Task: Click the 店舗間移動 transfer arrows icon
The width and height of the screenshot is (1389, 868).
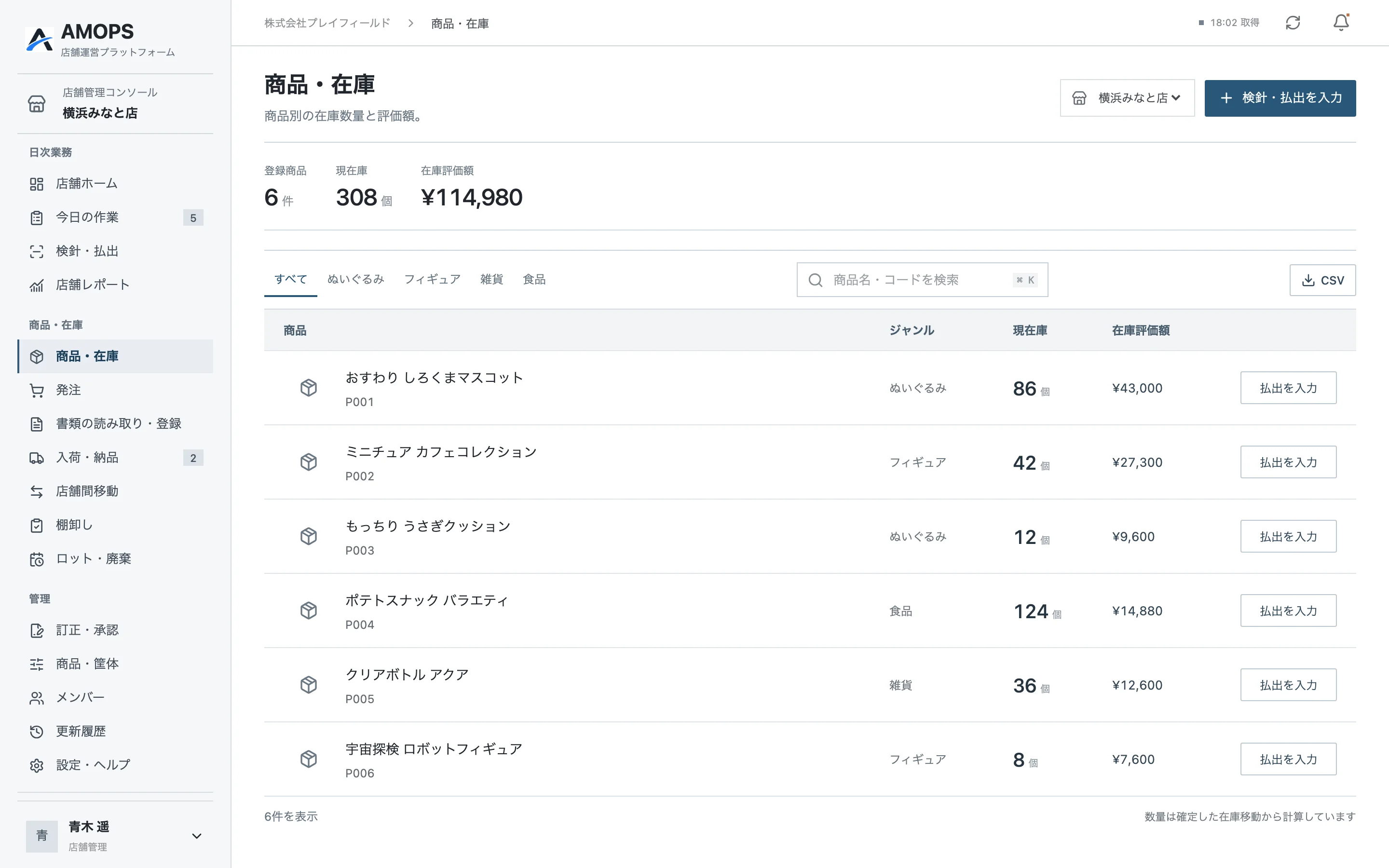Action: pos(37,491)
